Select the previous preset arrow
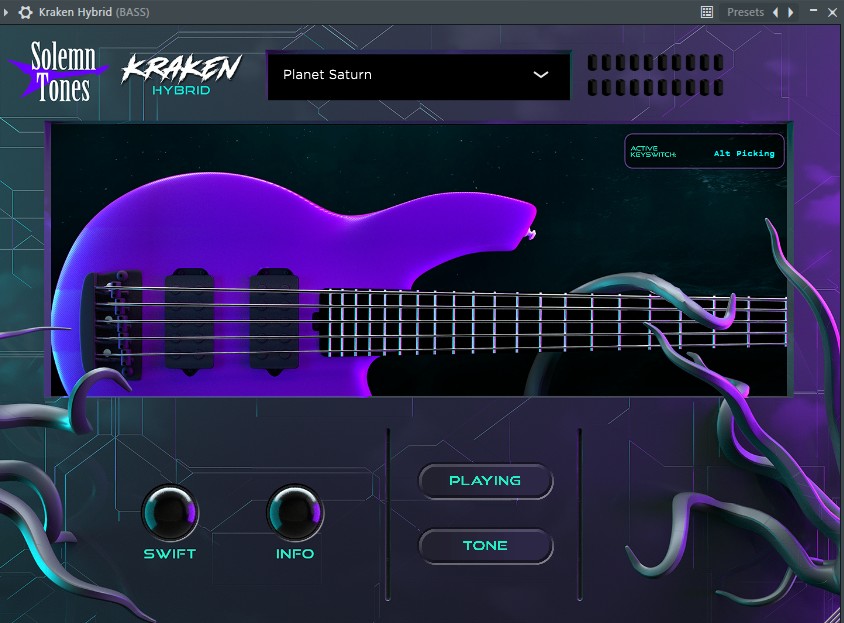The height and width of the screenshot is (623, 844). tap(776, 12)
